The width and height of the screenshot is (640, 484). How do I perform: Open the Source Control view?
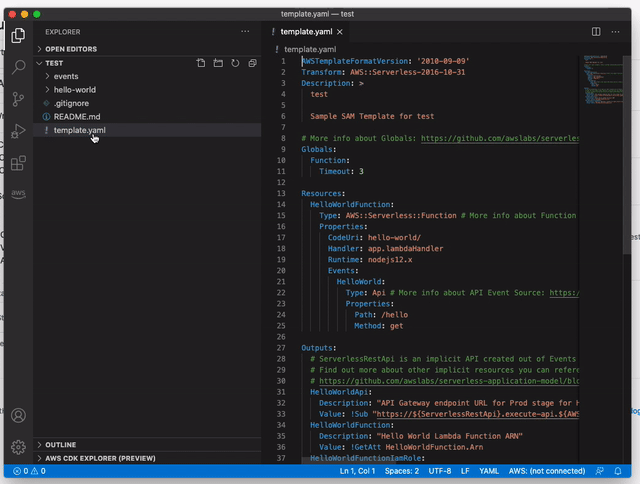(18, 98)
